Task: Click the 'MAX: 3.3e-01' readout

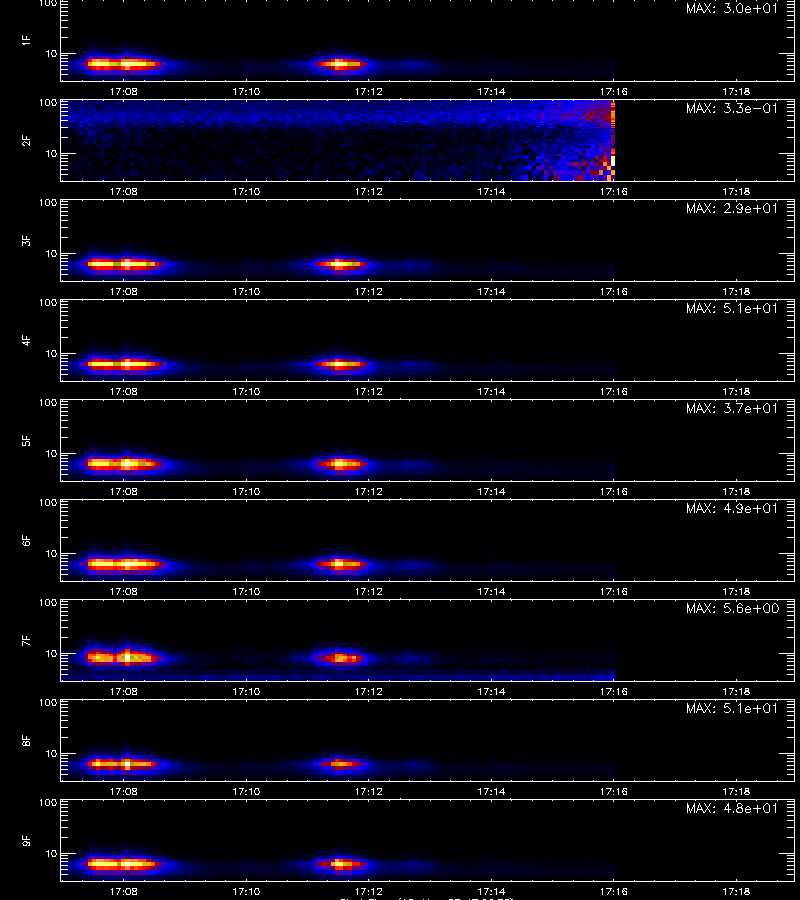Action: click(732, 108)
